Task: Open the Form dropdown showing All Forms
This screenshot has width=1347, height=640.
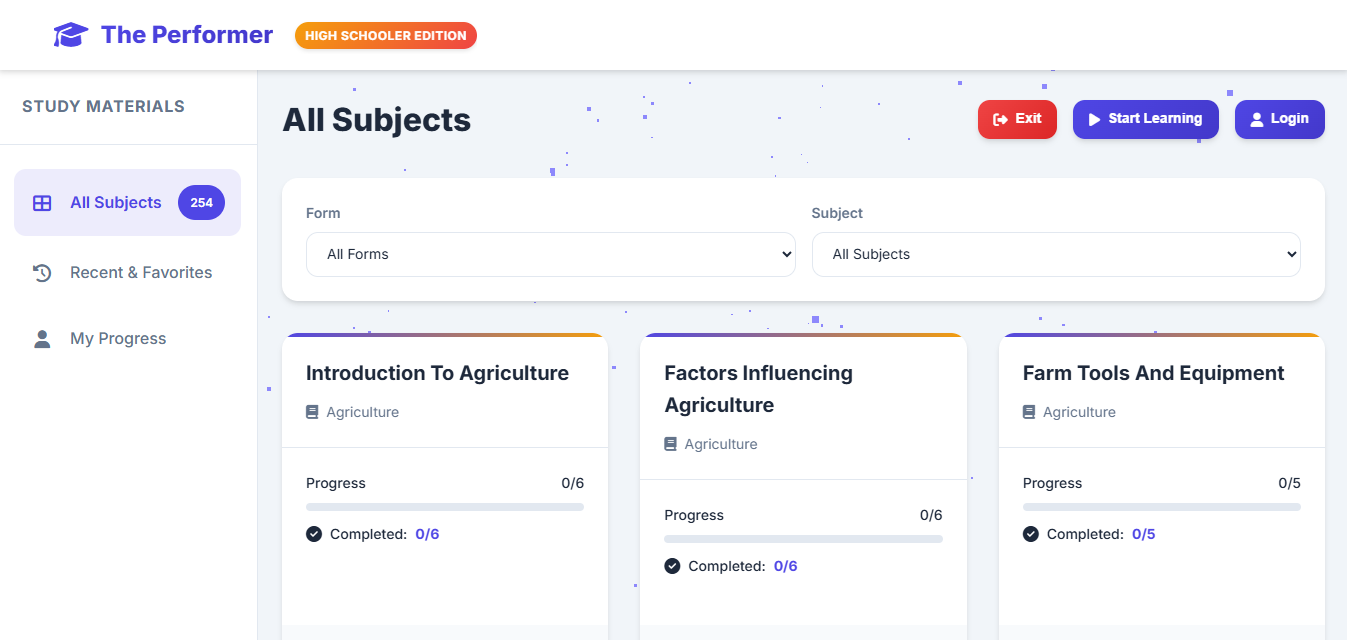Action: pyautogui.click(x=550, y=254)
